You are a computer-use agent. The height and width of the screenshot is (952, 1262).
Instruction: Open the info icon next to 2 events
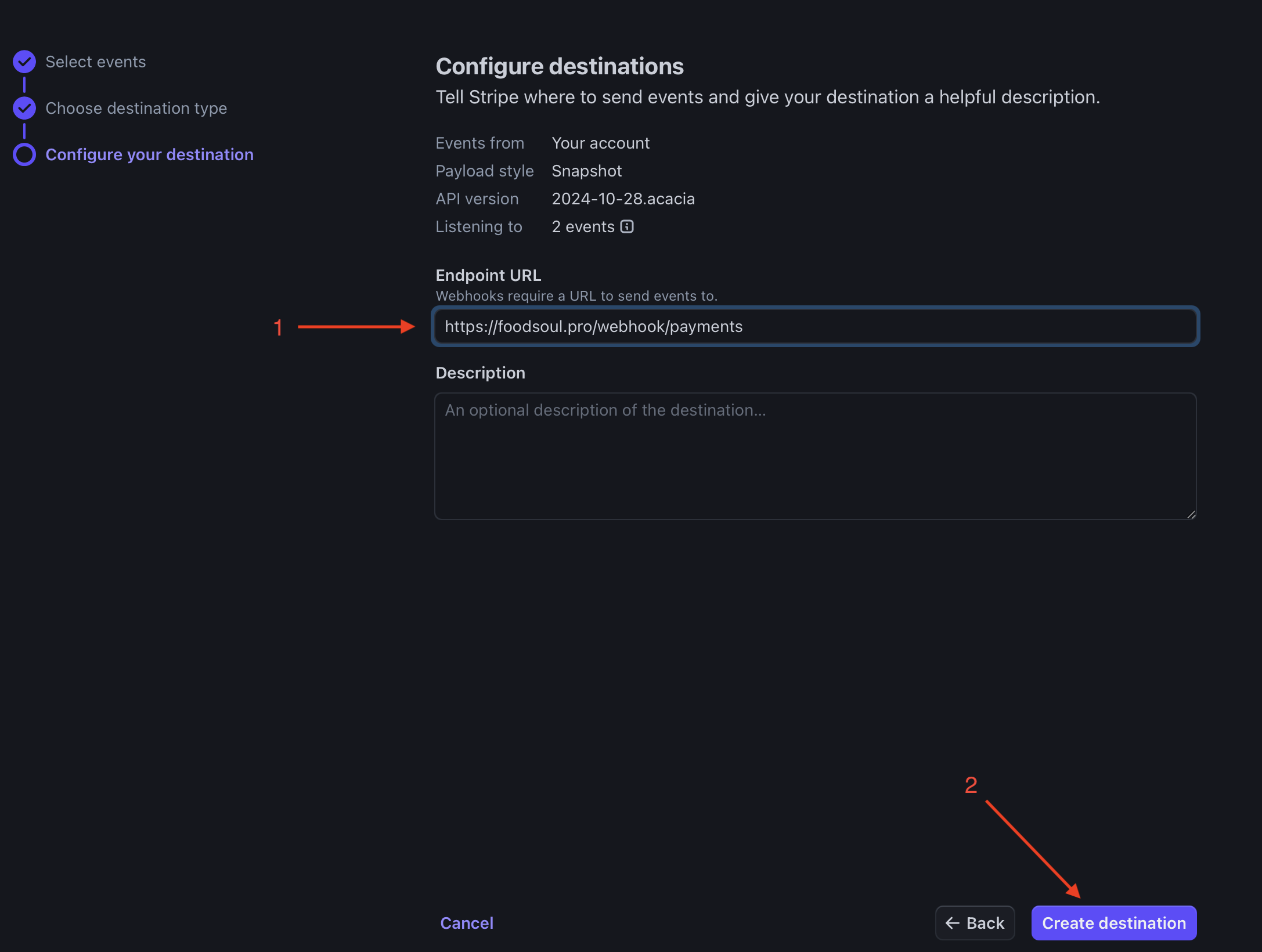[627, 226]
